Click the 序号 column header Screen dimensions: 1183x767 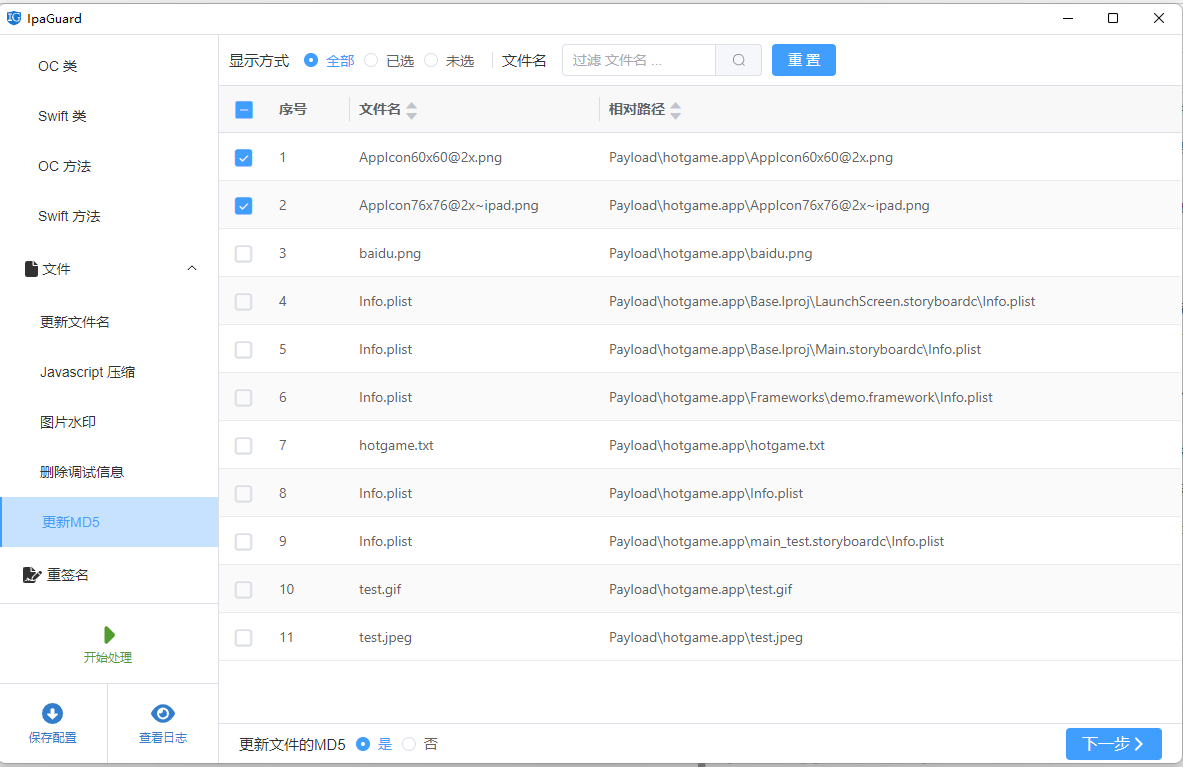tap(293, 109)
